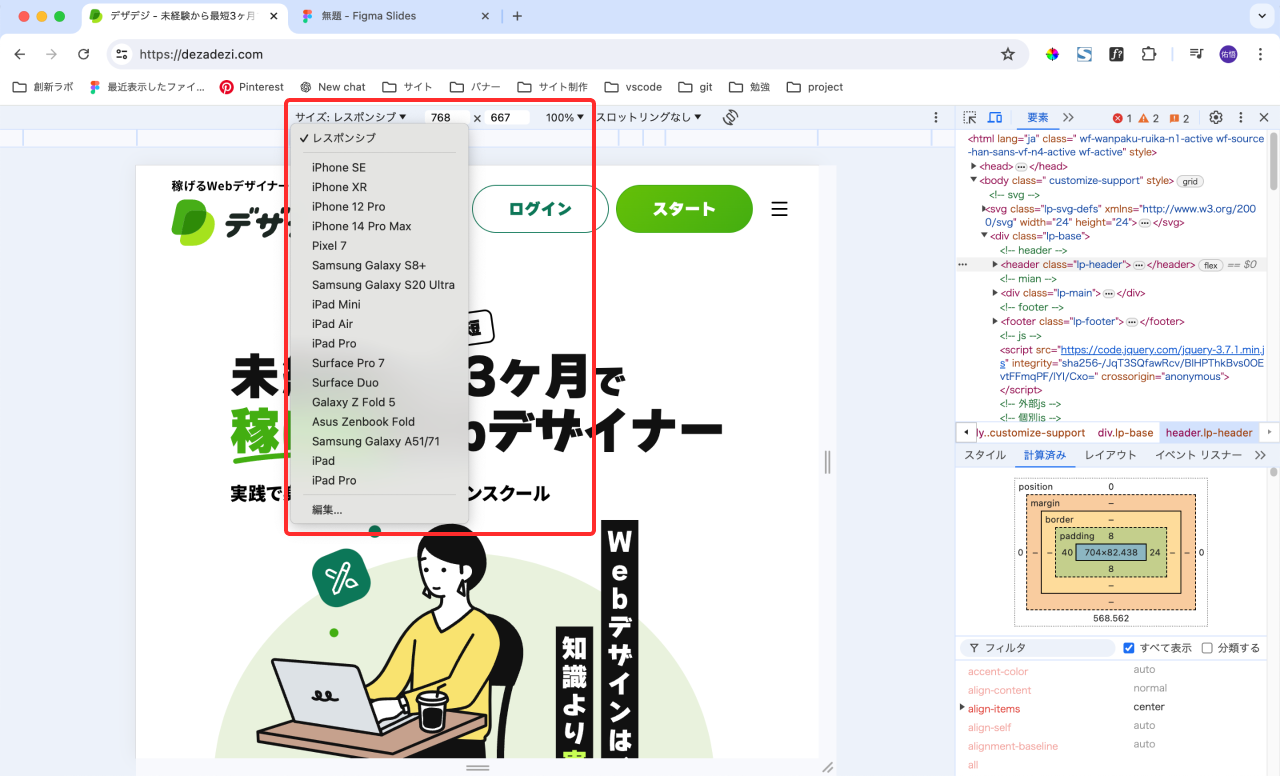Screen dimensions: 1280x776
Task: Switch to the スタイル tab
Action: click(x=985, y=455)
